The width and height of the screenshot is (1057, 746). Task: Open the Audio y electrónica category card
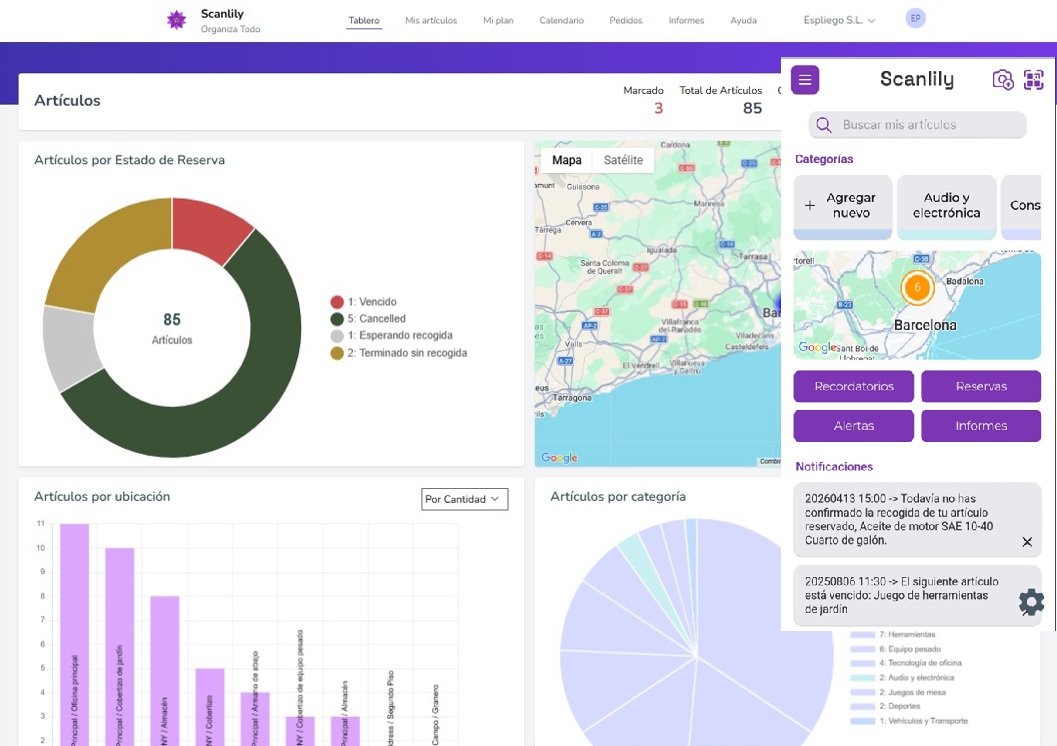tap(946, 207)
